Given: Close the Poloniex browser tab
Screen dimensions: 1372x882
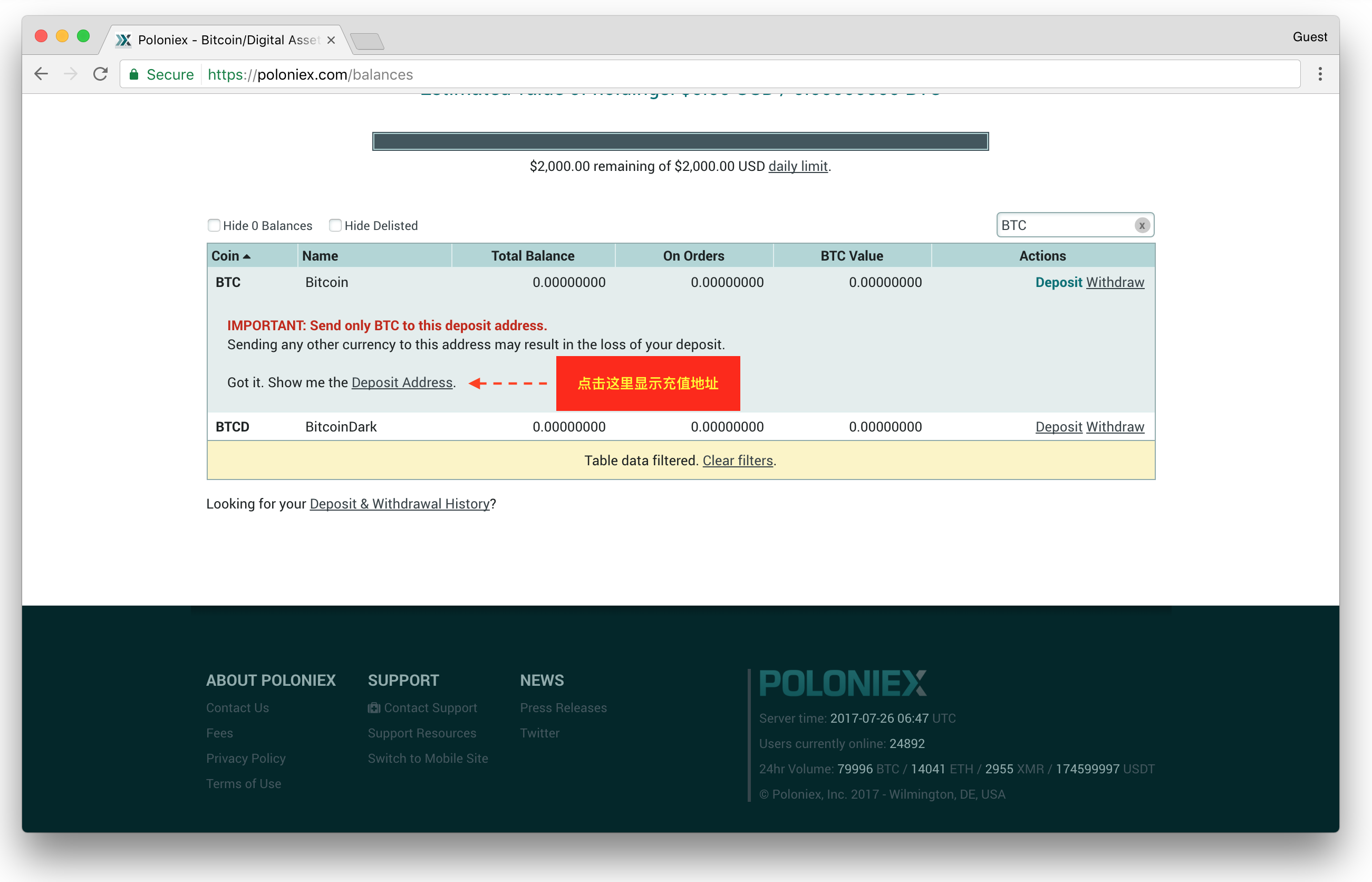Looking at the screenshot, I should [x=331, y=40].
